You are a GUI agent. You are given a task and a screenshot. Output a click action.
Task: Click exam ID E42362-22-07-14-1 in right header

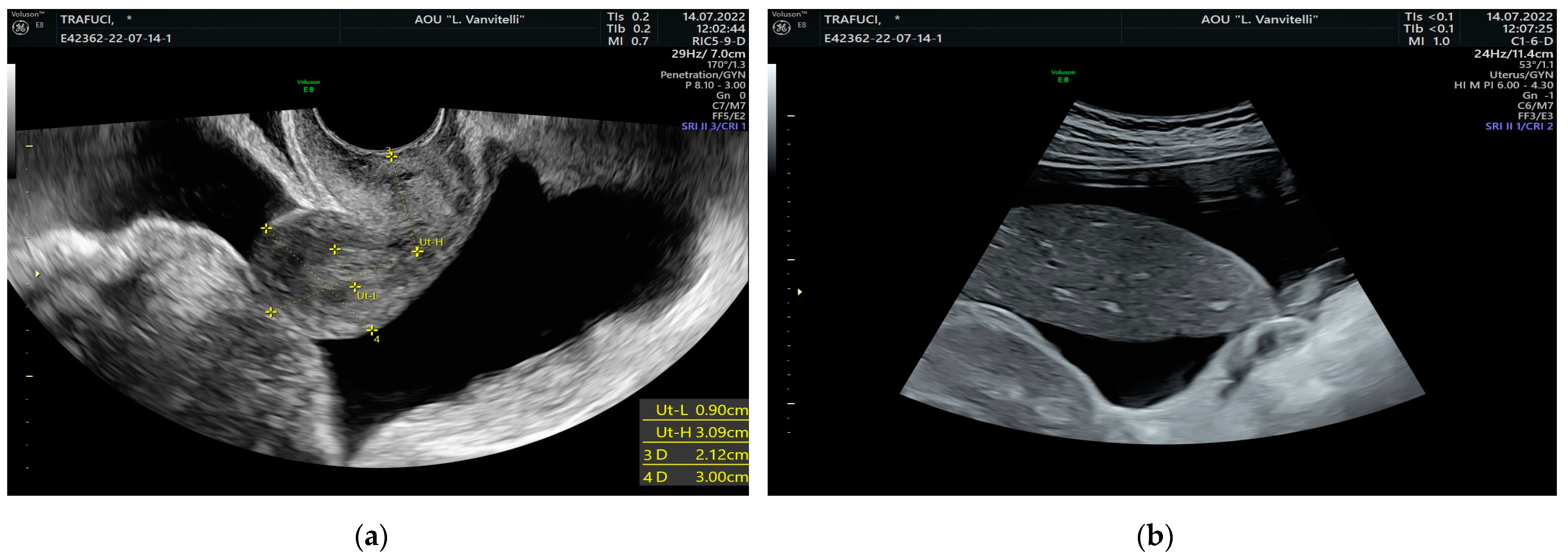click(x=883, y=38)
